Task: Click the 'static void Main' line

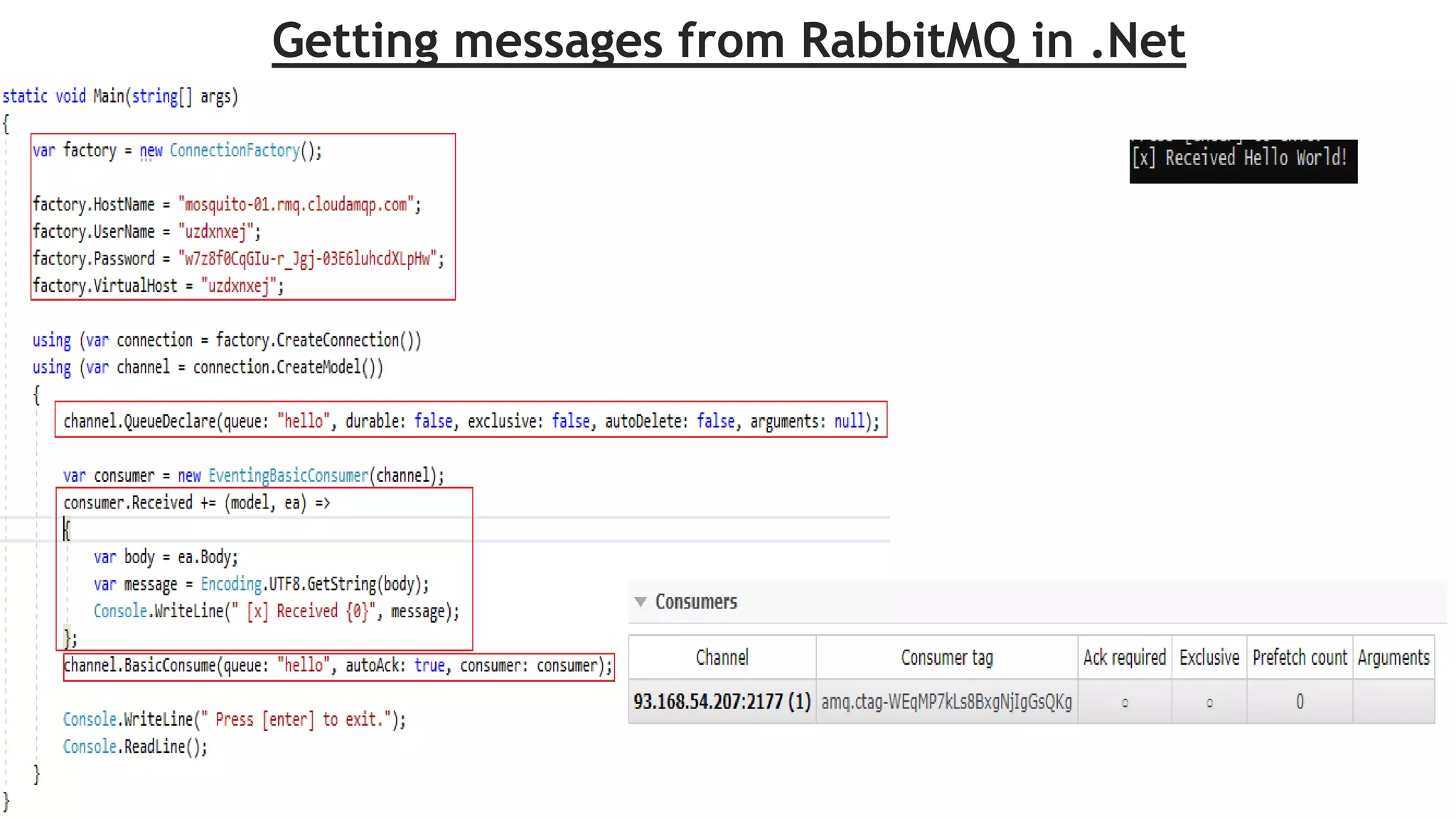Action: pos(120,96)
